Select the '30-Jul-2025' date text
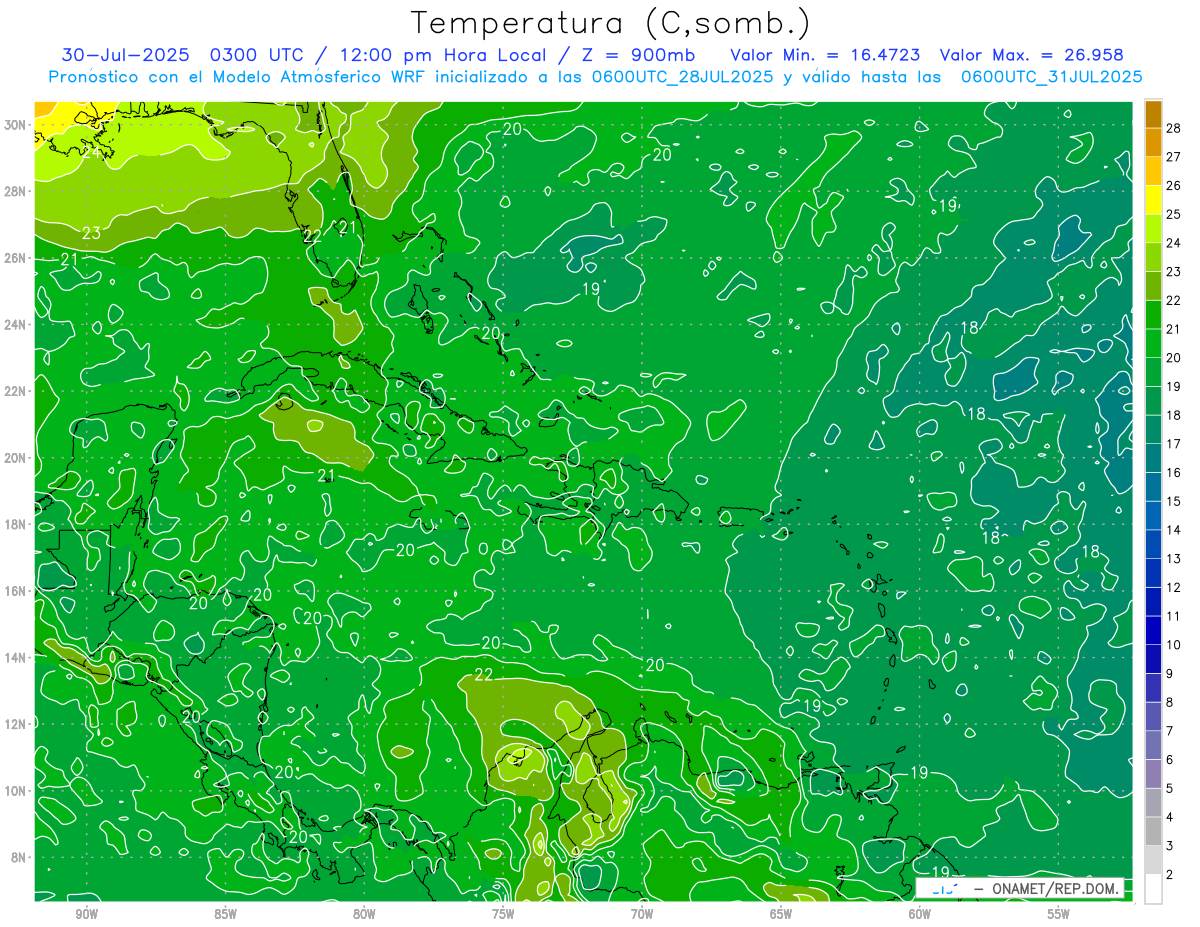 click(123, 55)
